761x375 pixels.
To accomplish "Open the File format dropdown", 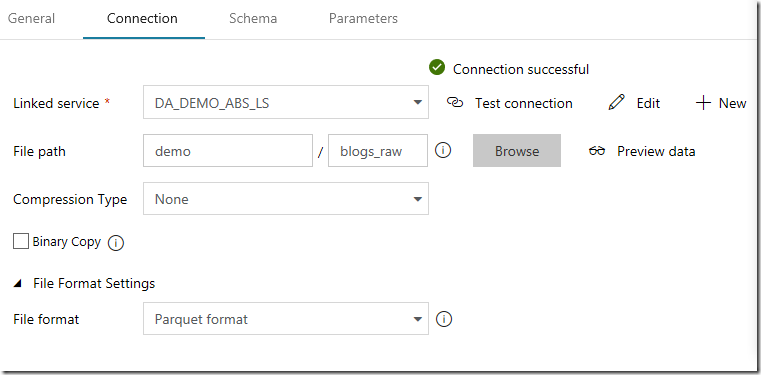I will pyautogui.click(x=286, y=319).
